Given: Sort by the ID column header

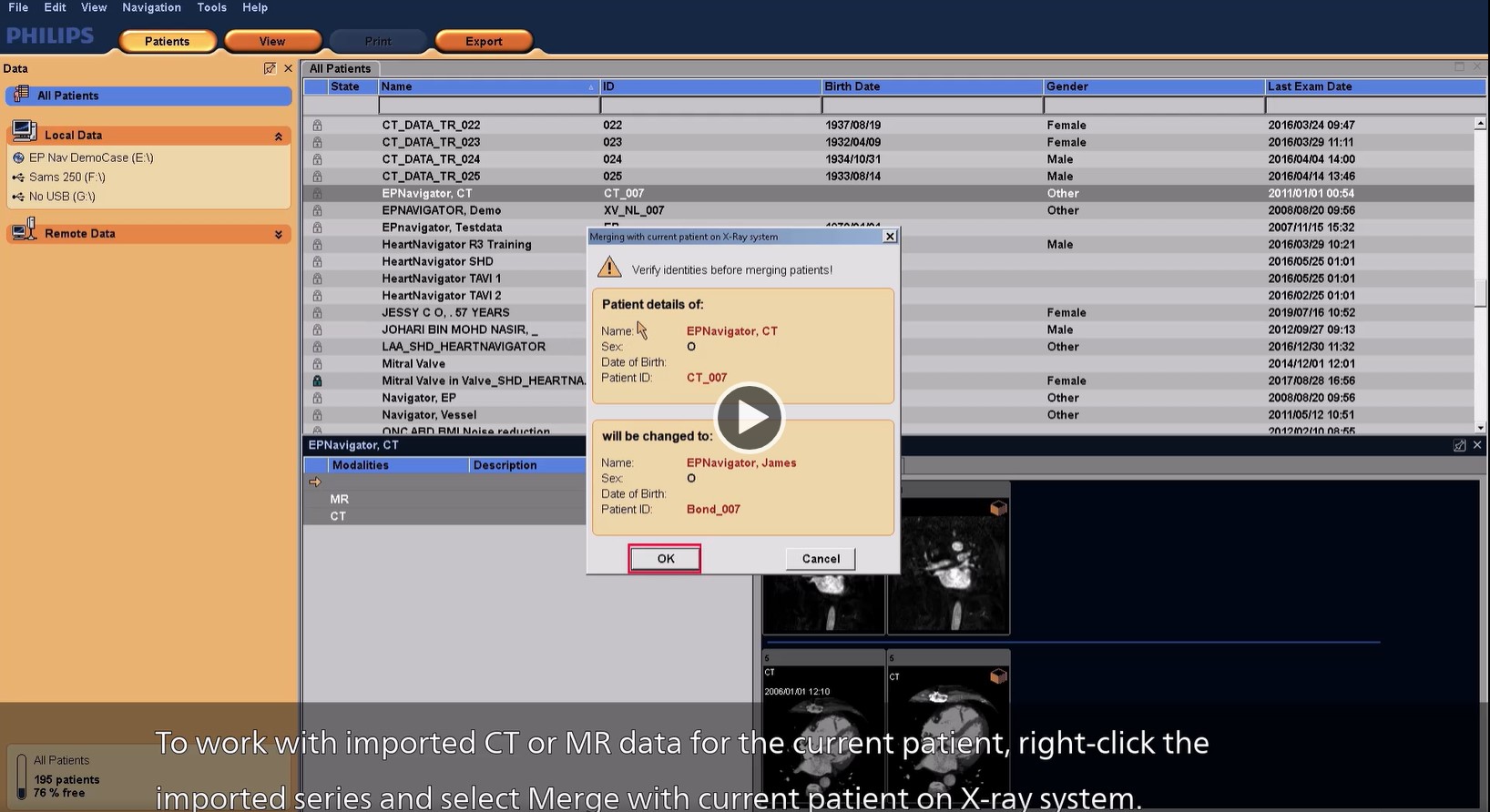Looking at the screenshot, I should (x=710, y=86).
